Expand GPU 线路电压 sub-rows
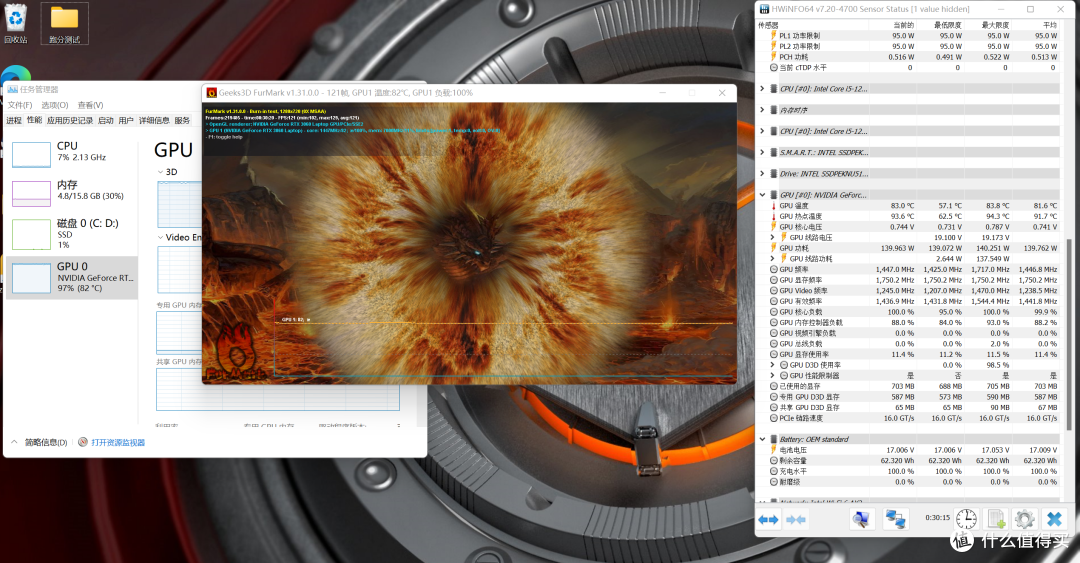 click(772, 237)
